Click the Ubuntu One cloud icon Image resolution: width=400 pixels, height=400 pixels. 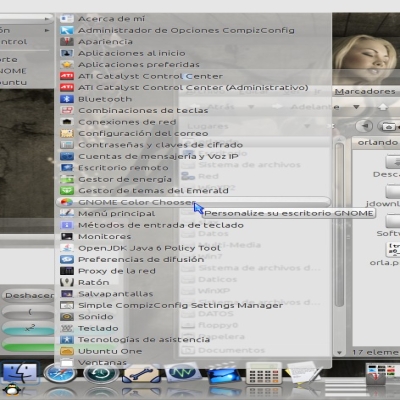67,351
